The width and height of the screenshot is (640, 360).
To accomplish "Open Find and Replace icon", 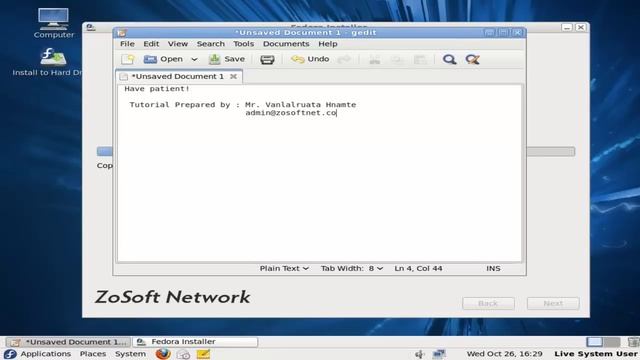I will [x=473, y=60].
